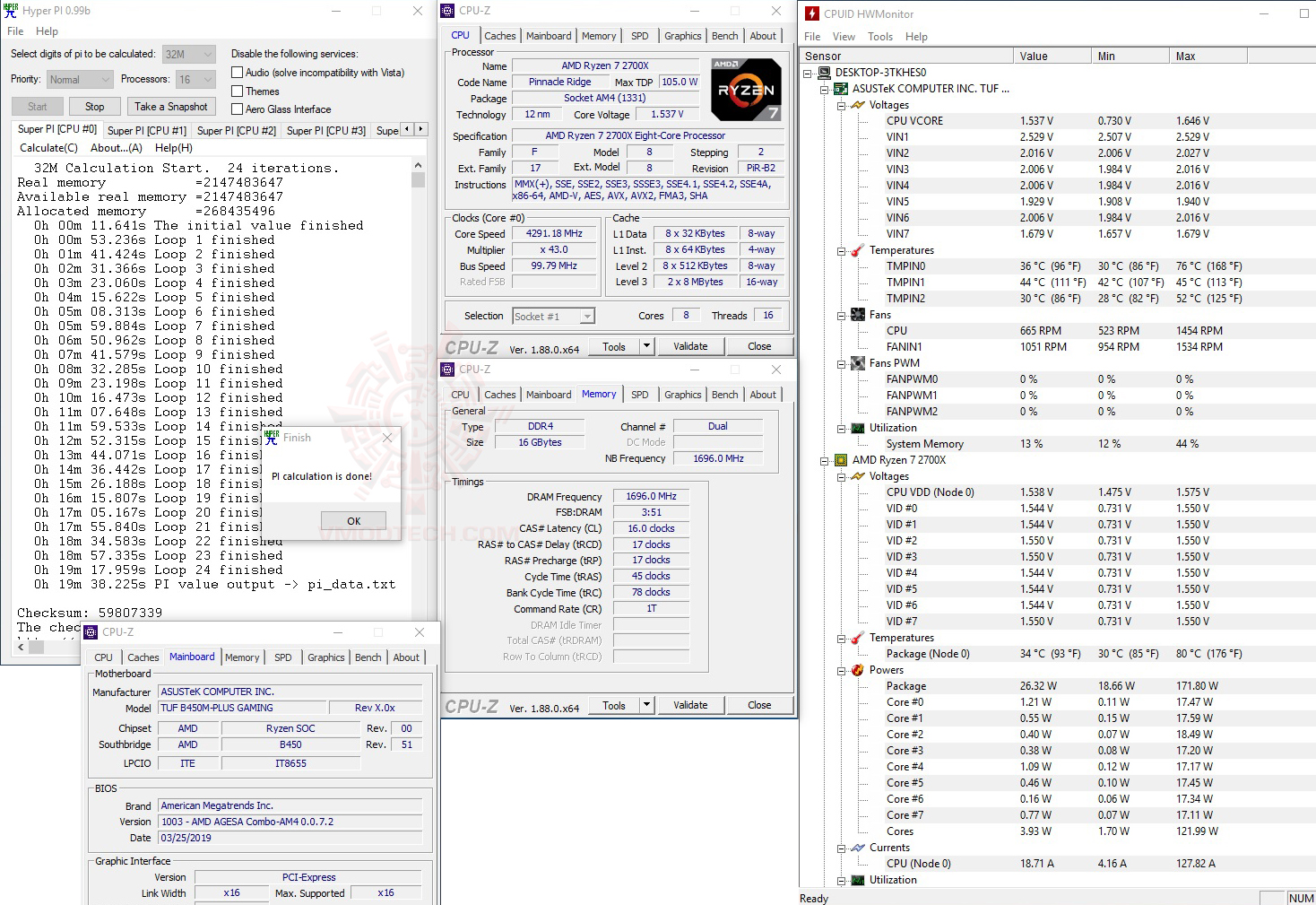Click the title icon of the CPU-Z processor window
The width and height of the screenshot is (1316, 905).
click(x=448, y=11)
